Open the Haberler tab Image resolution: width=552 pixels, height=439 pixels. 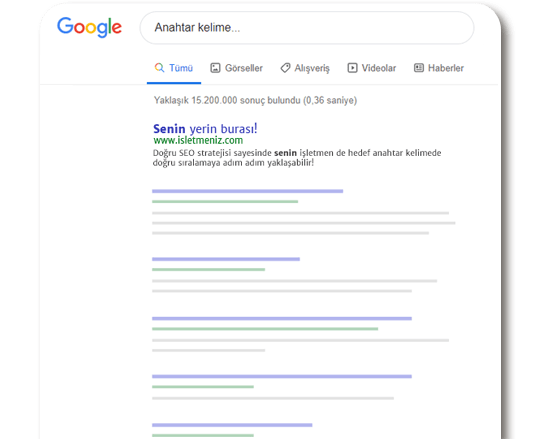pyautogui.click(x=439, y=68)
